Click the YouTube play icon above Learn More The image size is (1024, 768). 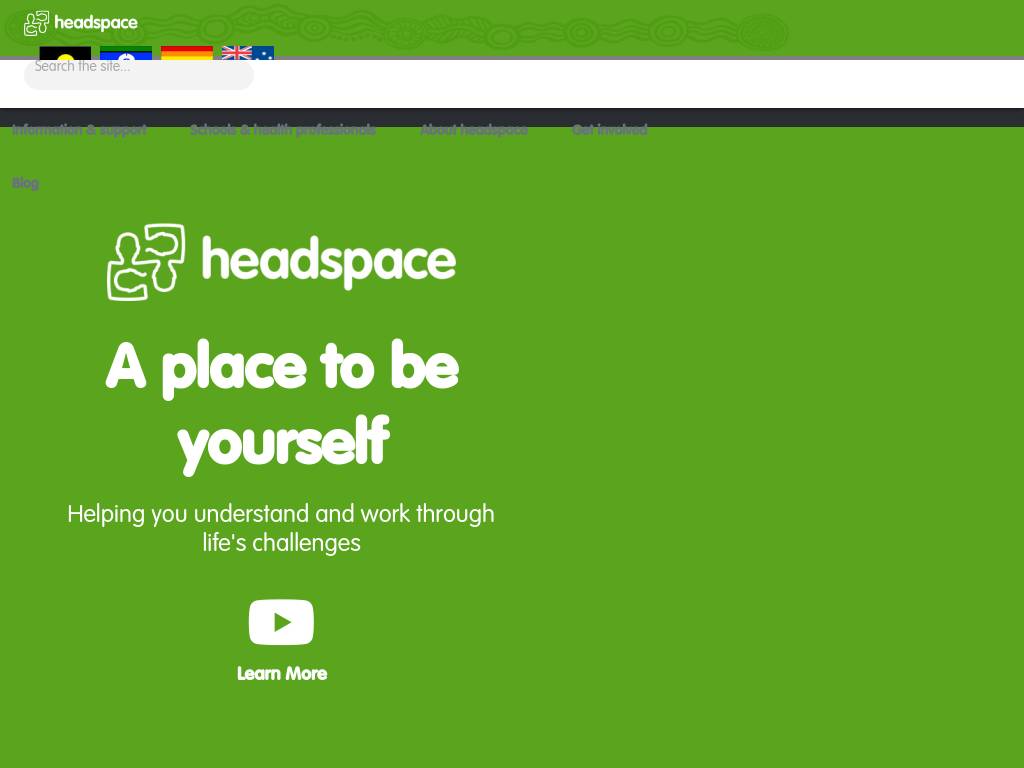click(281, 622)
